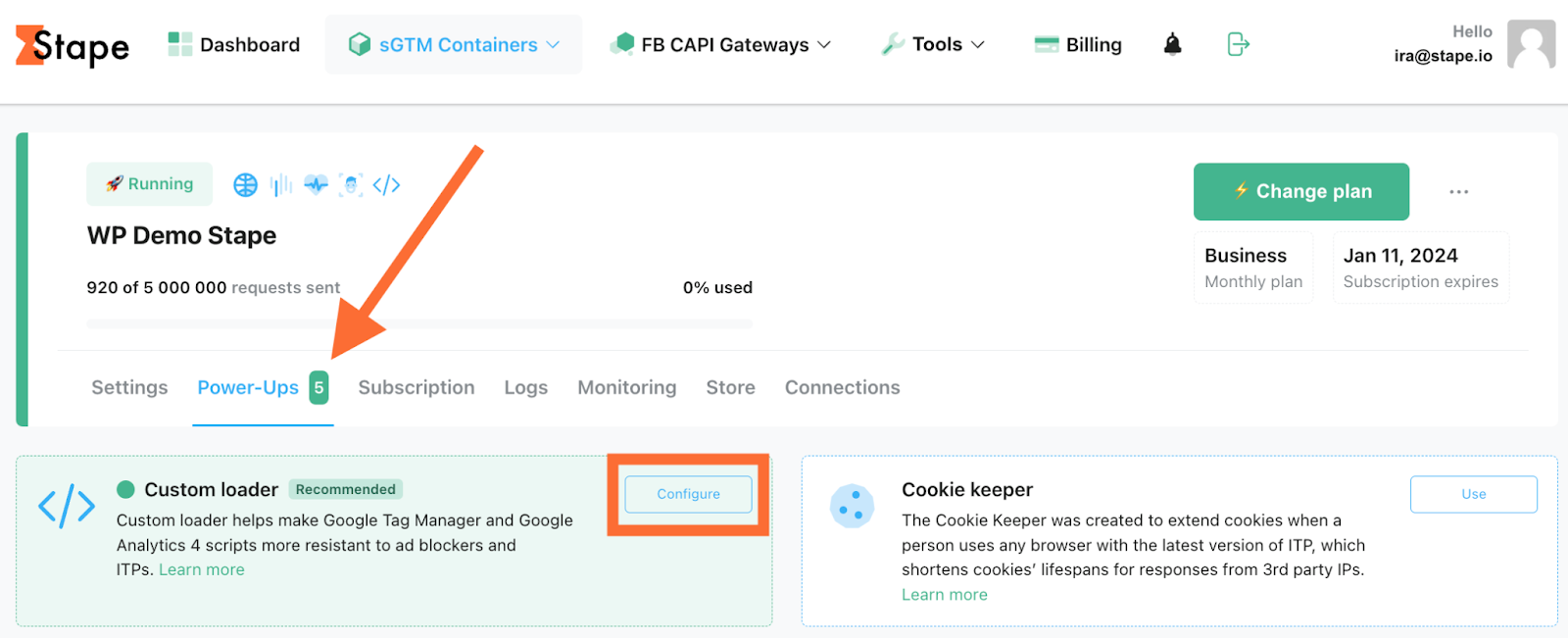The image size is (1568, 638).
Task: Click the user identity icon beside WP Demo Stape
Action: click(x=351, y=184)
